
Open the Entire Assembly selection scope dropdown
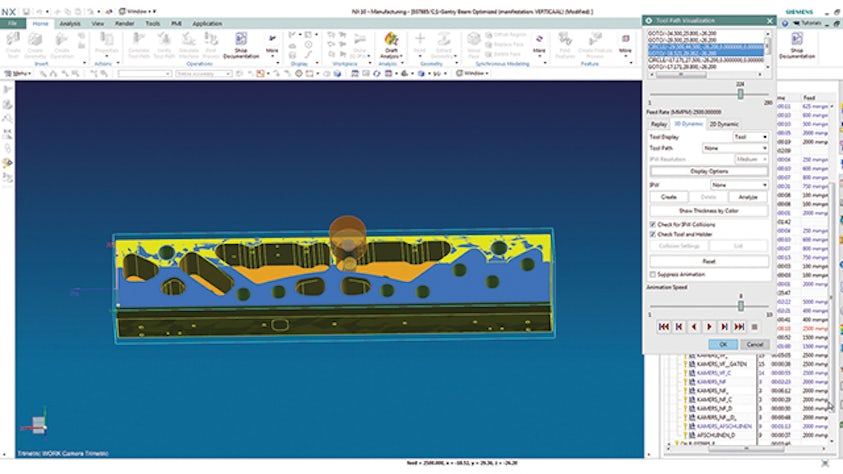click(204, 74)
